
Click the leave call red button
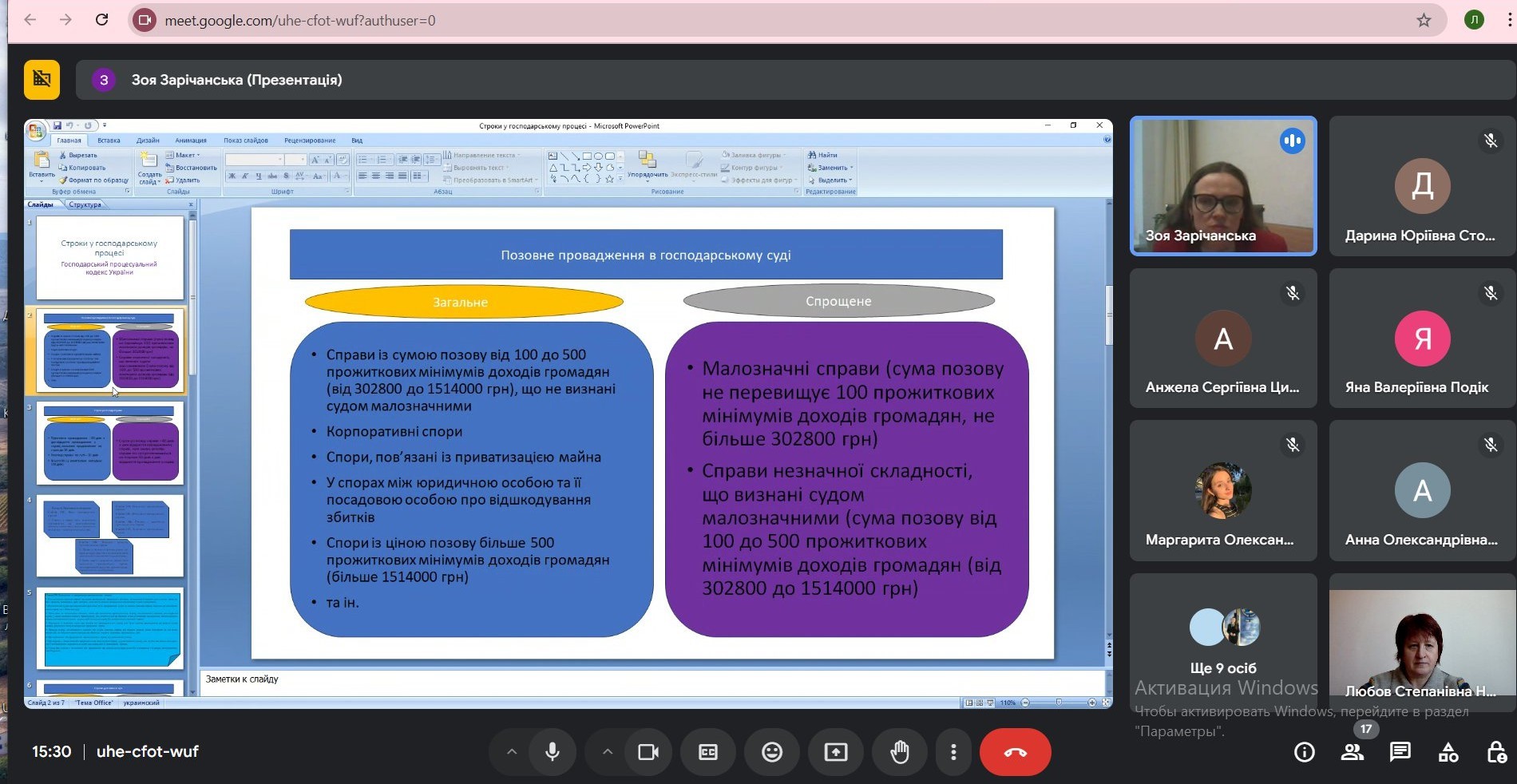point(1015,752)
